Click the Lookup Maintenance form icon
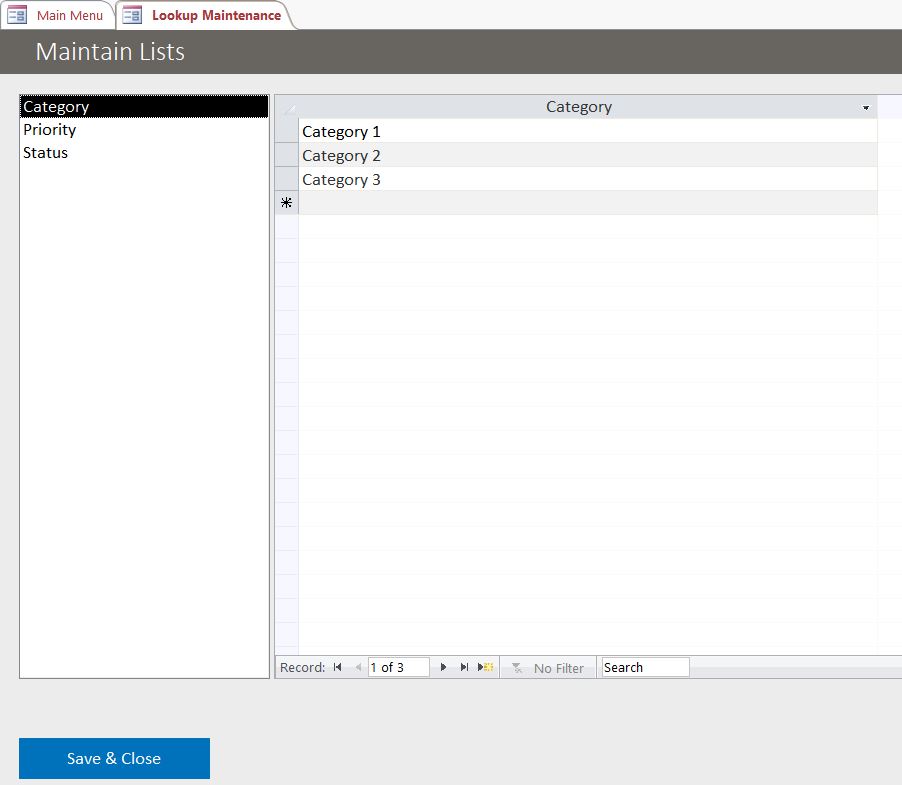This screenshot has width=902, height=785. [130, 15]
